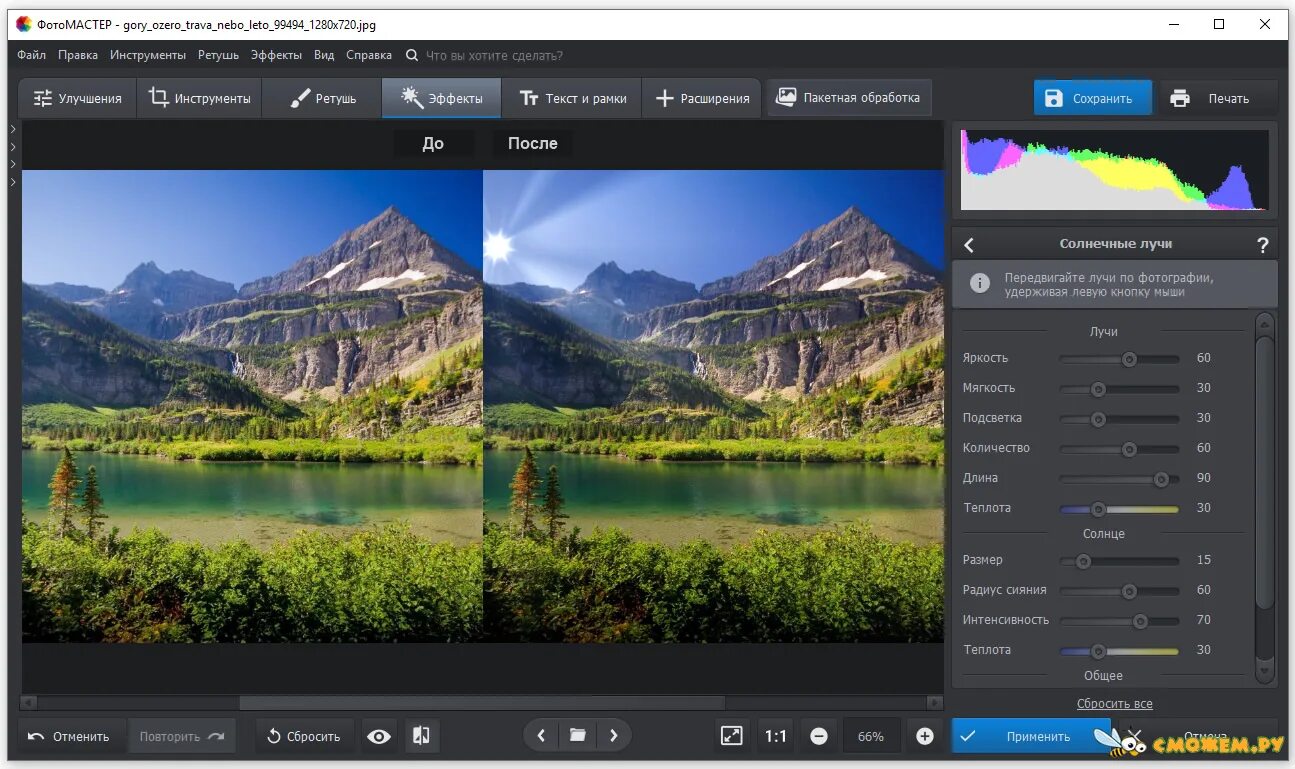Open Ретушь tab
This screenshot has height=769, width=1295.
322,98
